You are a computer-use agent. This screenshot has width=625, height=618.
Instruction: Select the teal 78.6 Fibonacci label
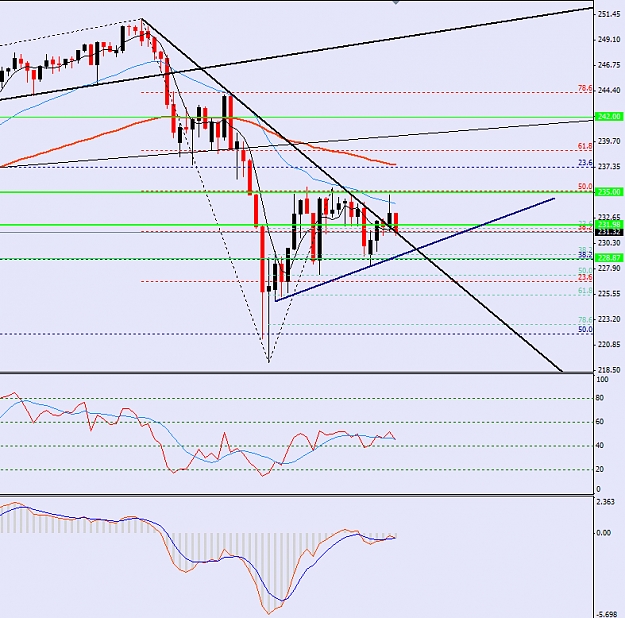tap(585, 320)
